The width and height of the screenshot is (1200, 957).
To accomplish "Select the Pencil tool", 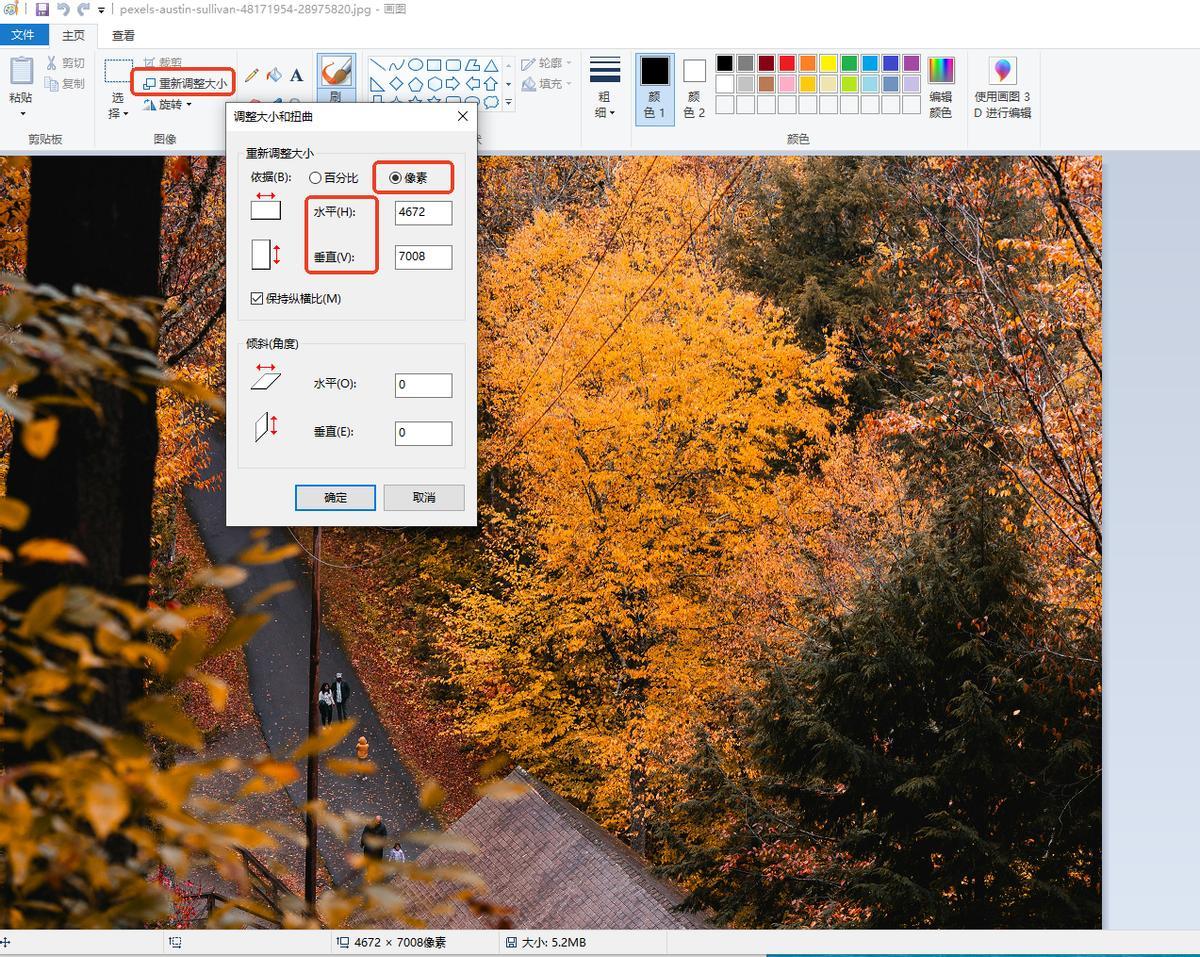I will tap(251, 75).
